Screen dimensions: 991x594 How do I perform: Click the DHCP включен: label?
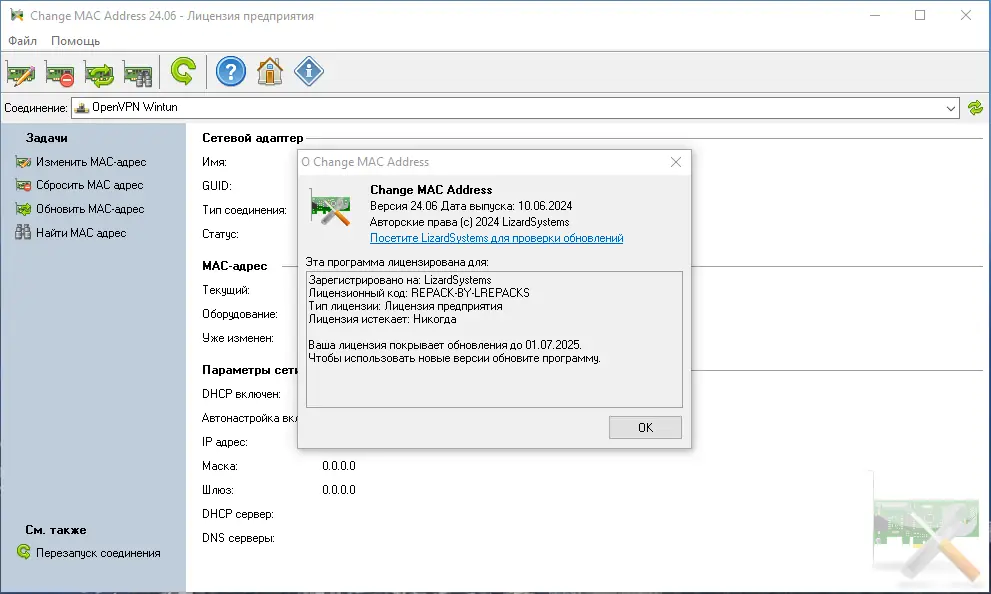(241, 394)
